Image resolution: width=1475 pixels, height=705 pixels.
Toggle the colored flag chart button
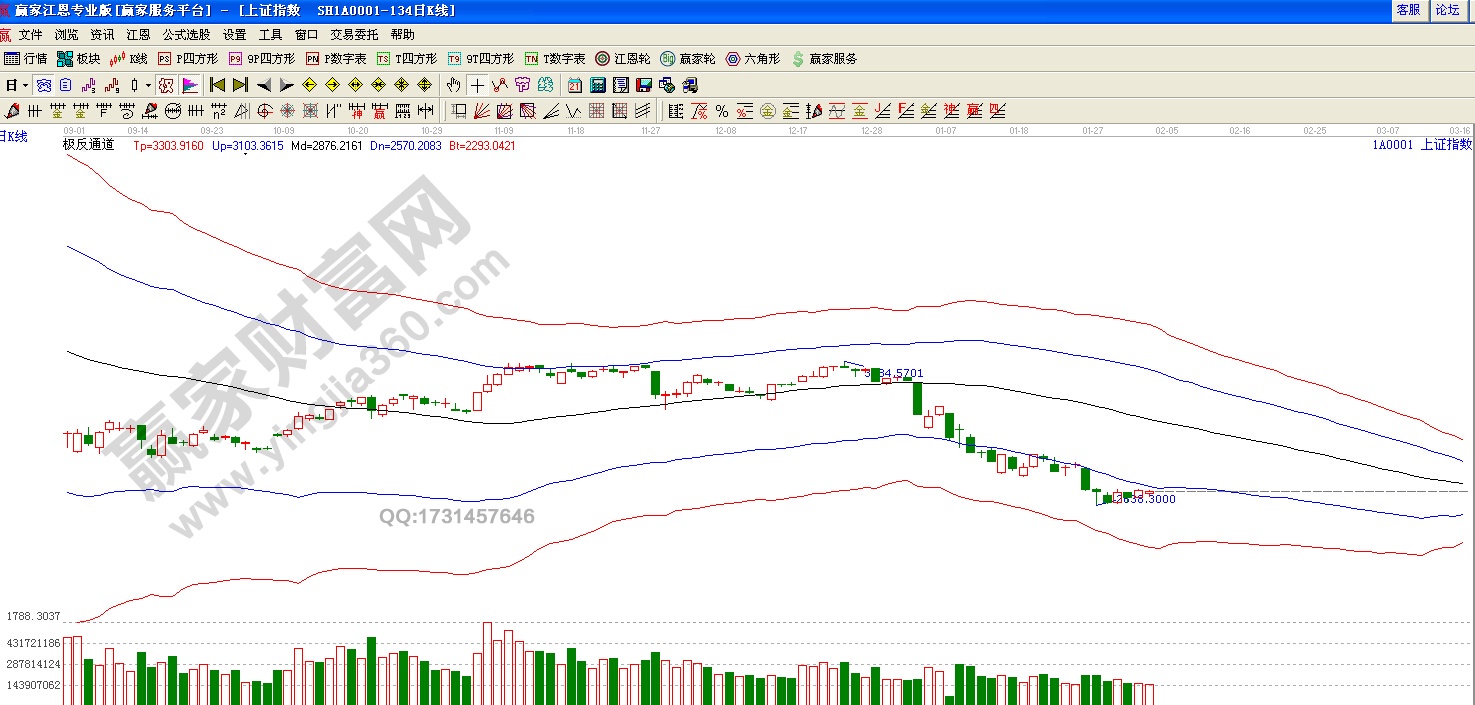(190, 85)
